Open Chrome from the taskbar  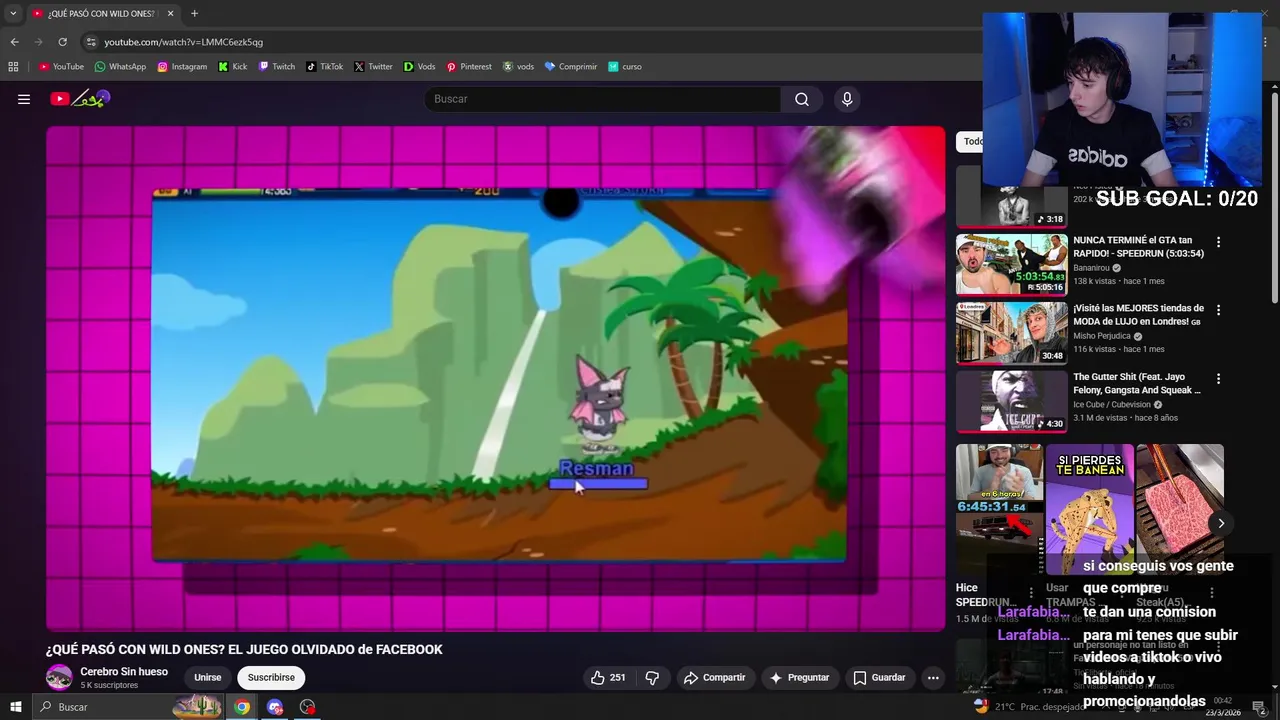point(242,707)
